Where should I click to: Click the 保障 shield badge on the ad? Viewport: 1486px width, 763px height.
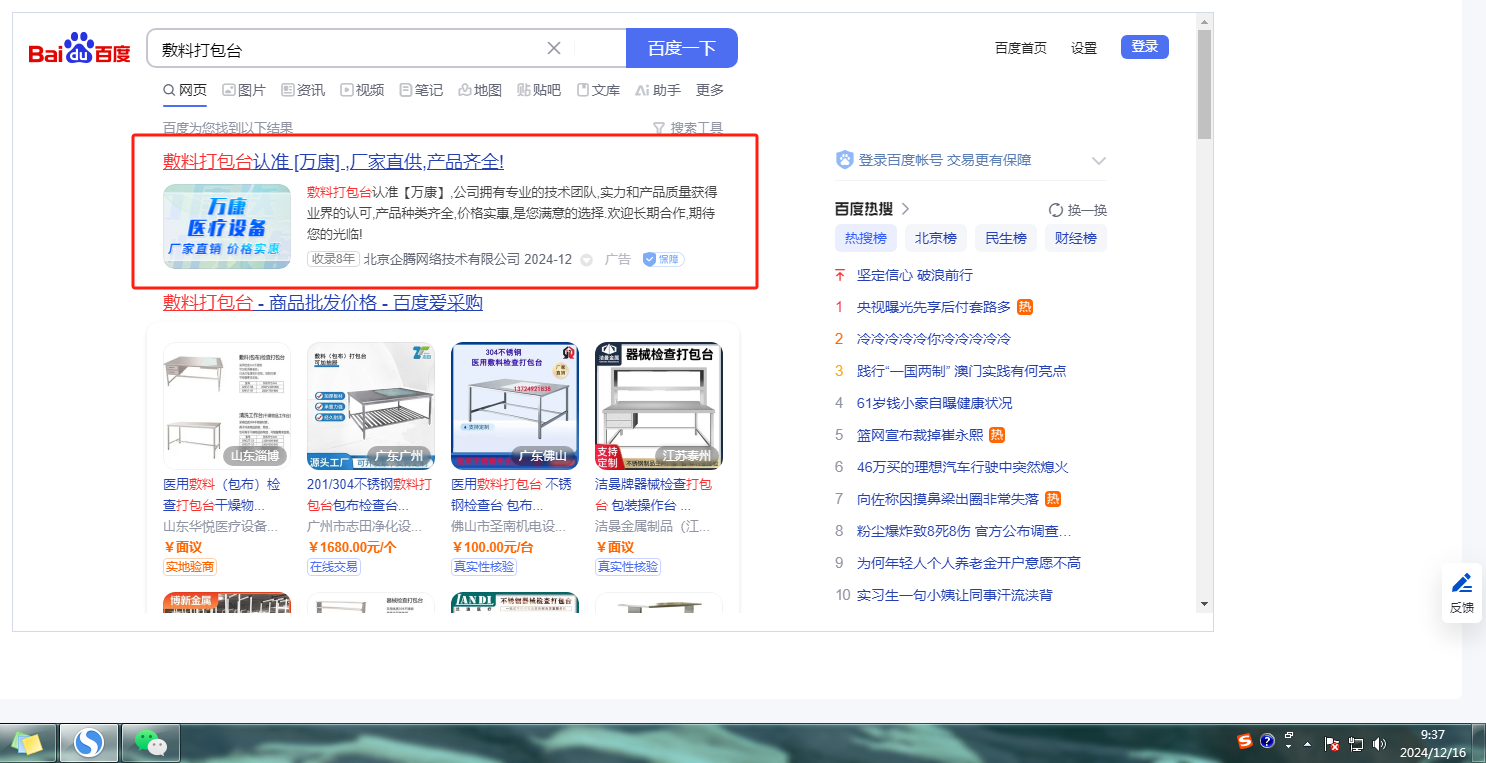click(x=664, y=259)
